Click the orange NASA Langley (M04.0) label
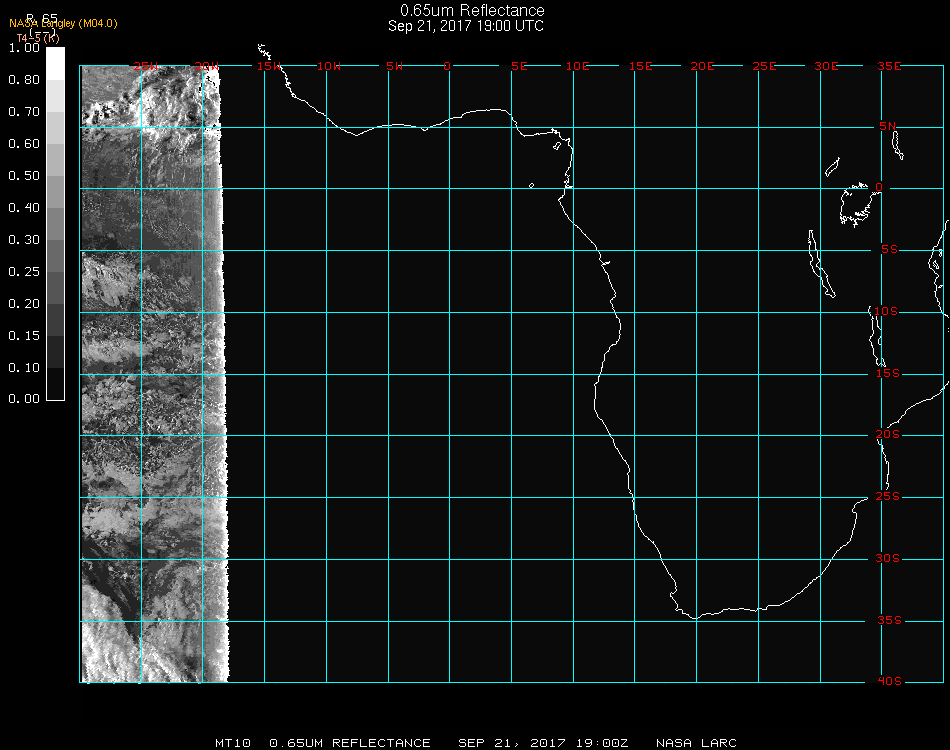Viewport: 950px width, 750px height. coord(63,24)
